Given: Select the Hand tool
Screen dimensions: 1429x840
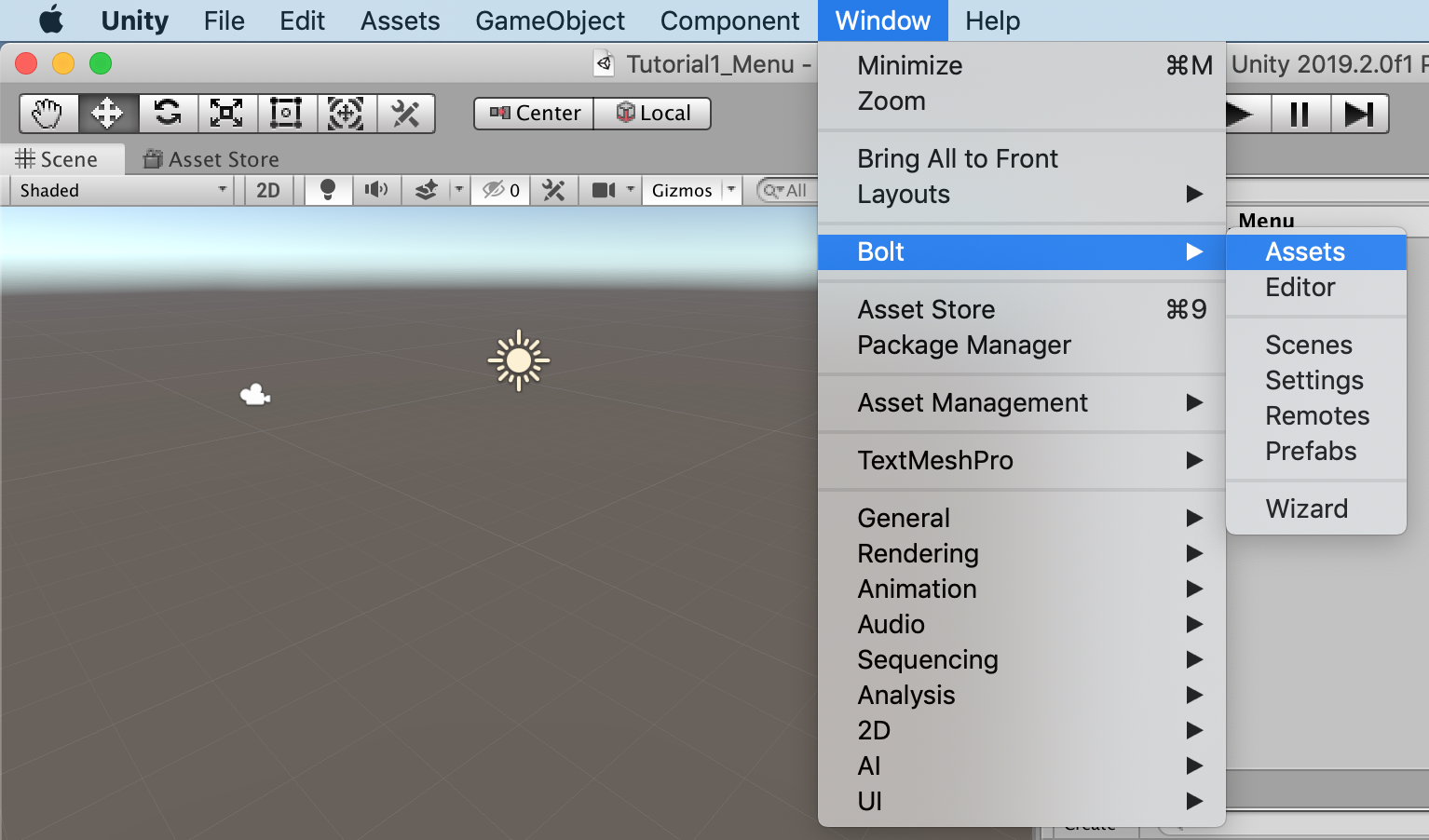Looking at the screenshot, I should (49, 114).
